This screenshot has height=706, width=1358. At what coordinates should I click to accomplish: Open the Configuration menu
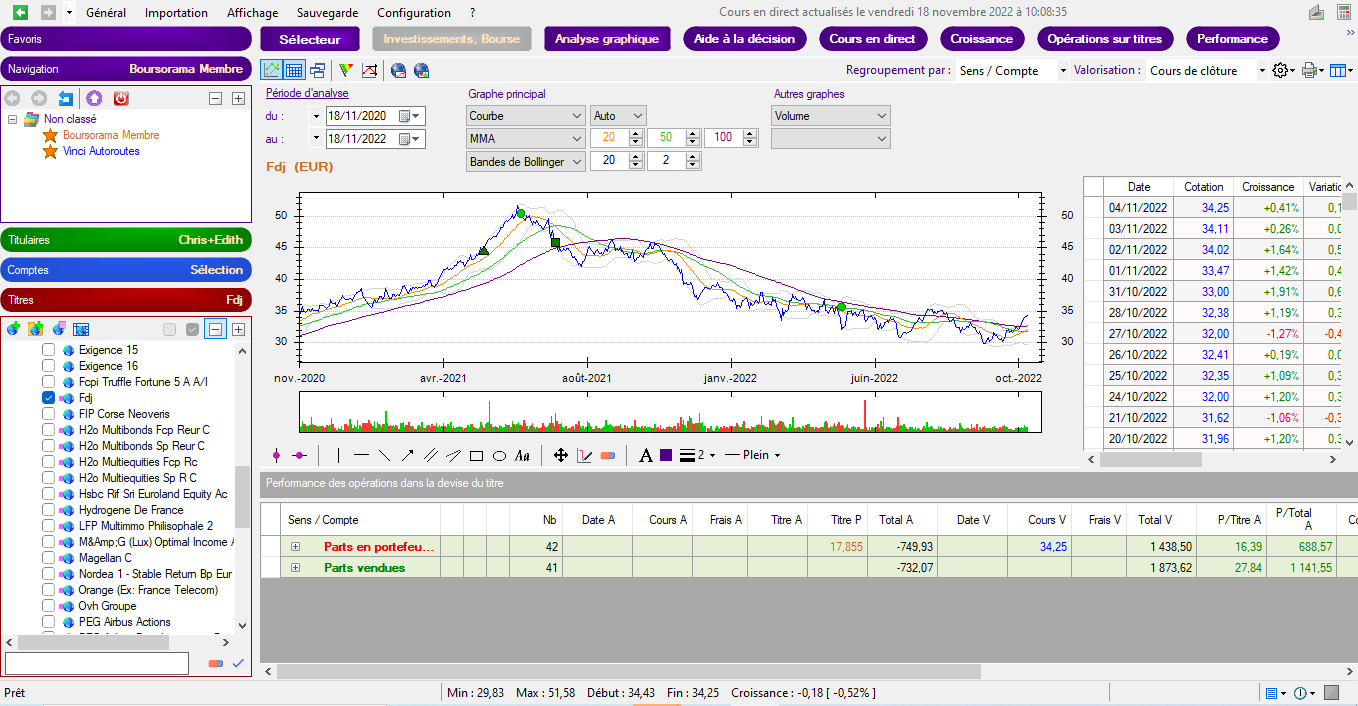[x=413, y=13]
